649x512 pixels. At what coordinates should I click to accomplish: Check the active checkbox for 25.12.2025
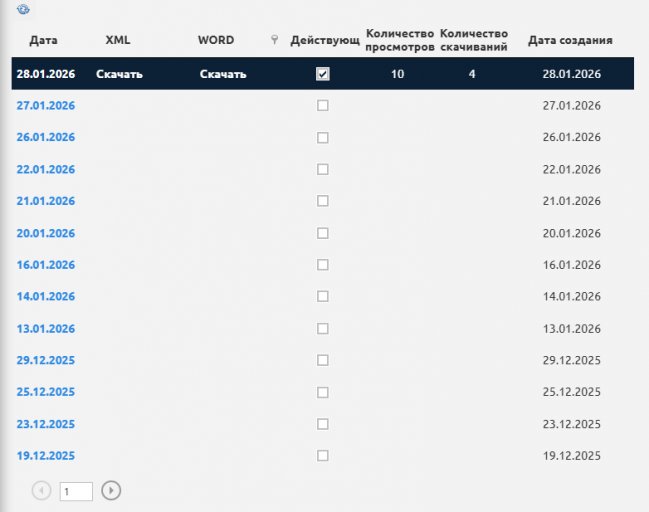(323, 392)
